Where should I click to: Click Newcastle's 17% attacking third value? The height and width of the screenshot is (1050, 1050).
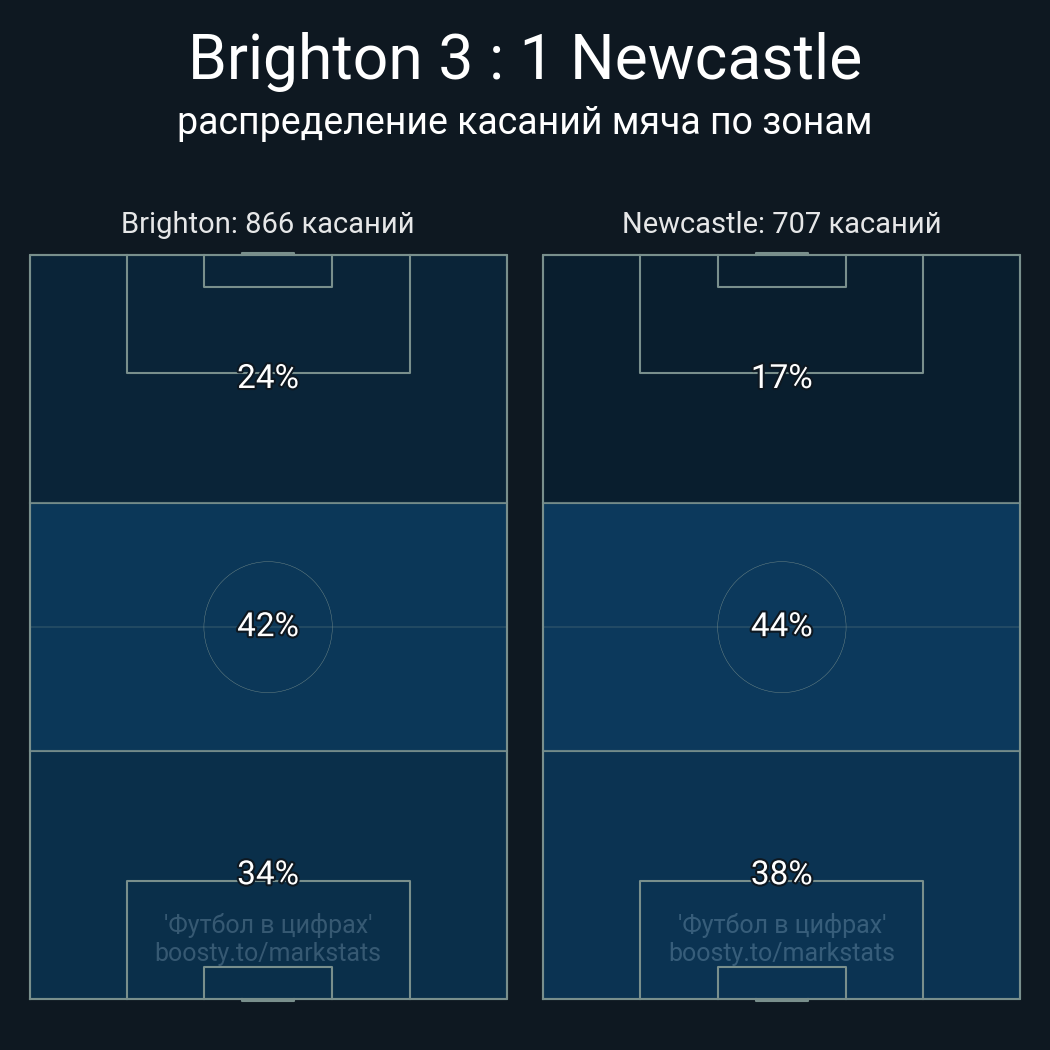[x=781, y=377]
